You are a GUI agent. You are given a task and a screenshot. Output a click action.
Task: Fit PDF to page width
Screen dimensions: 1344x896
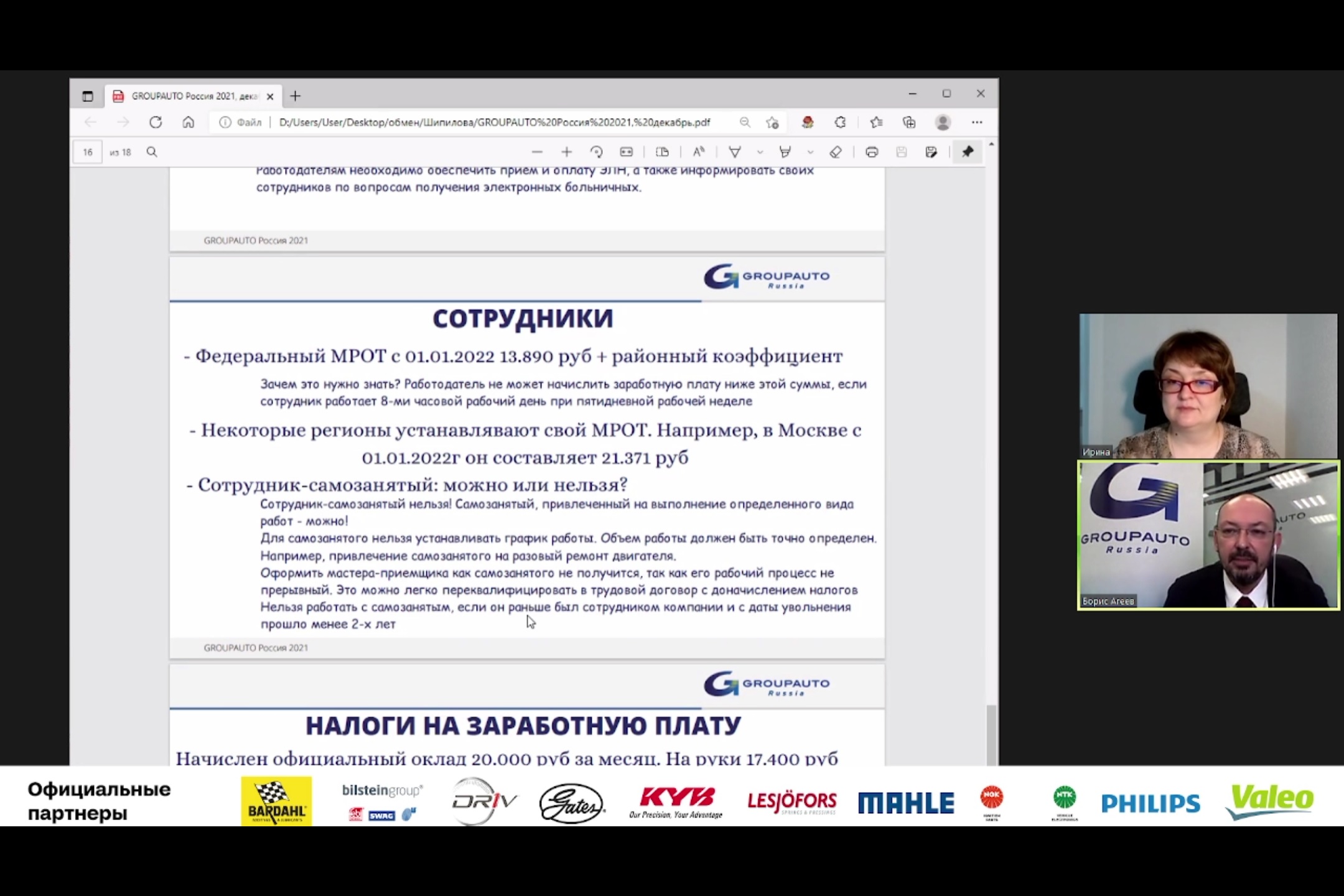pyautogui.click(x=627, y=152)
